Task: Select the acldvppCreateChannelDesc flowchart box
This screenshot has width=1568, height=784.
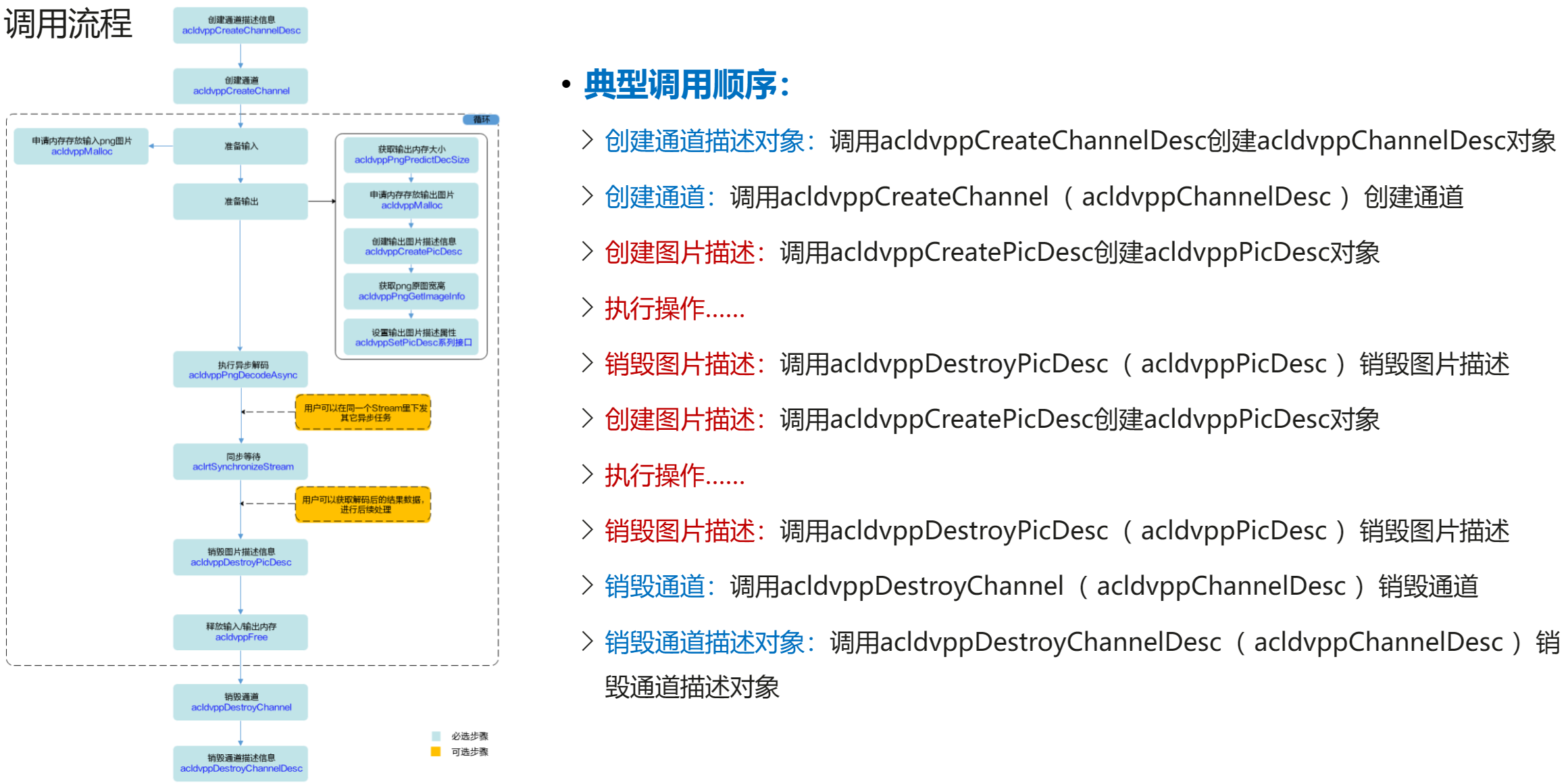Action: pyautogui.click(x=241, y=25)
